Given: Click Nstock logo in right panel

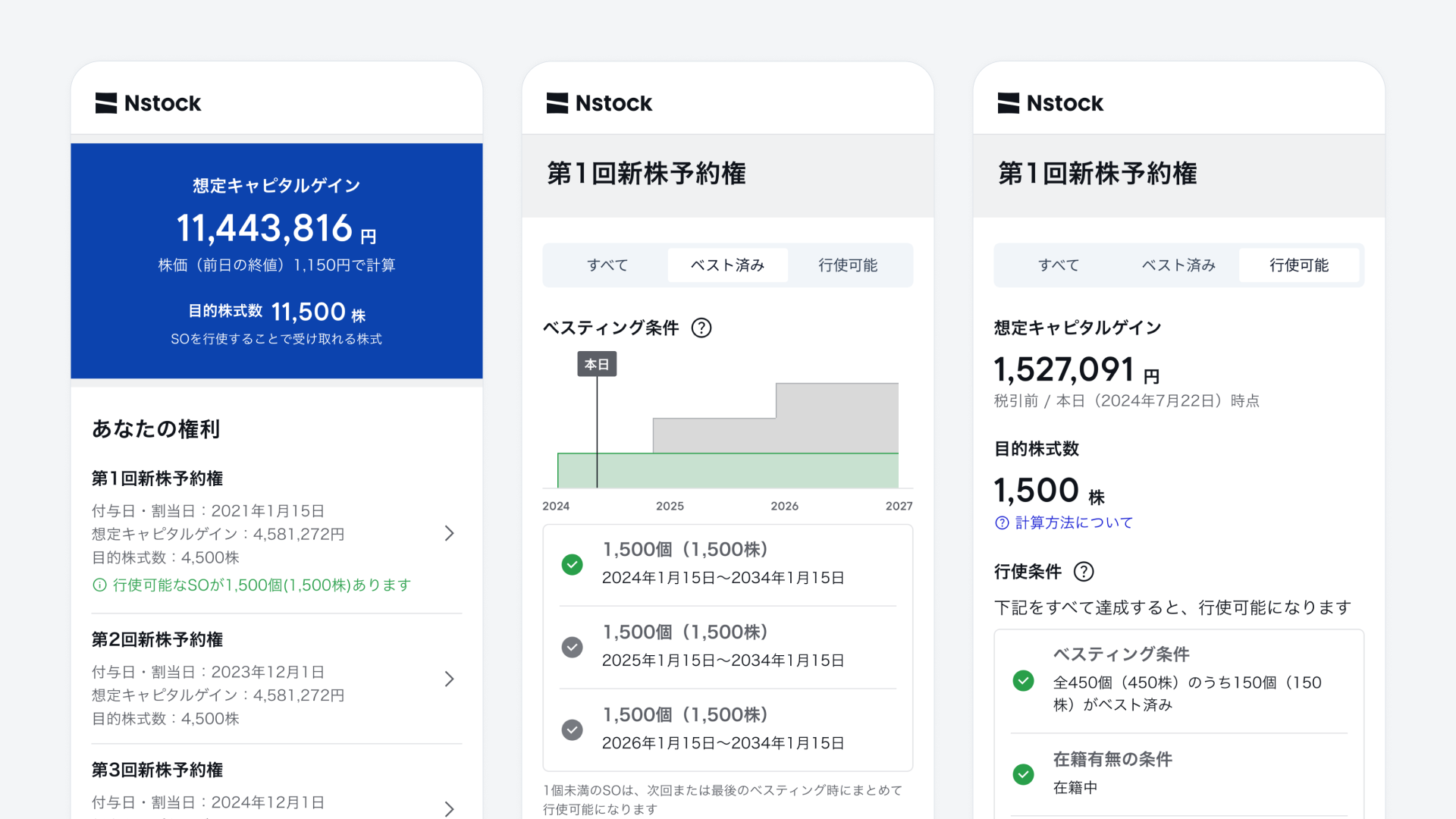Looking at the screenshot, I should coord(1050,103).
